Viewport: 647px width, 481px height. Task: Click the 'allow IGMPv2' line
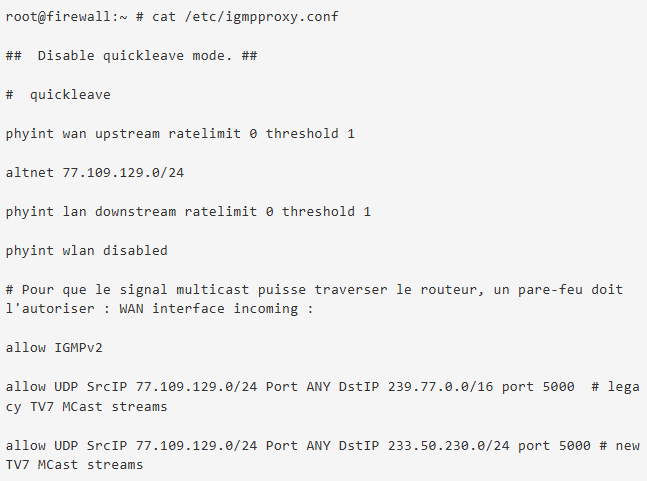(53, 348)
